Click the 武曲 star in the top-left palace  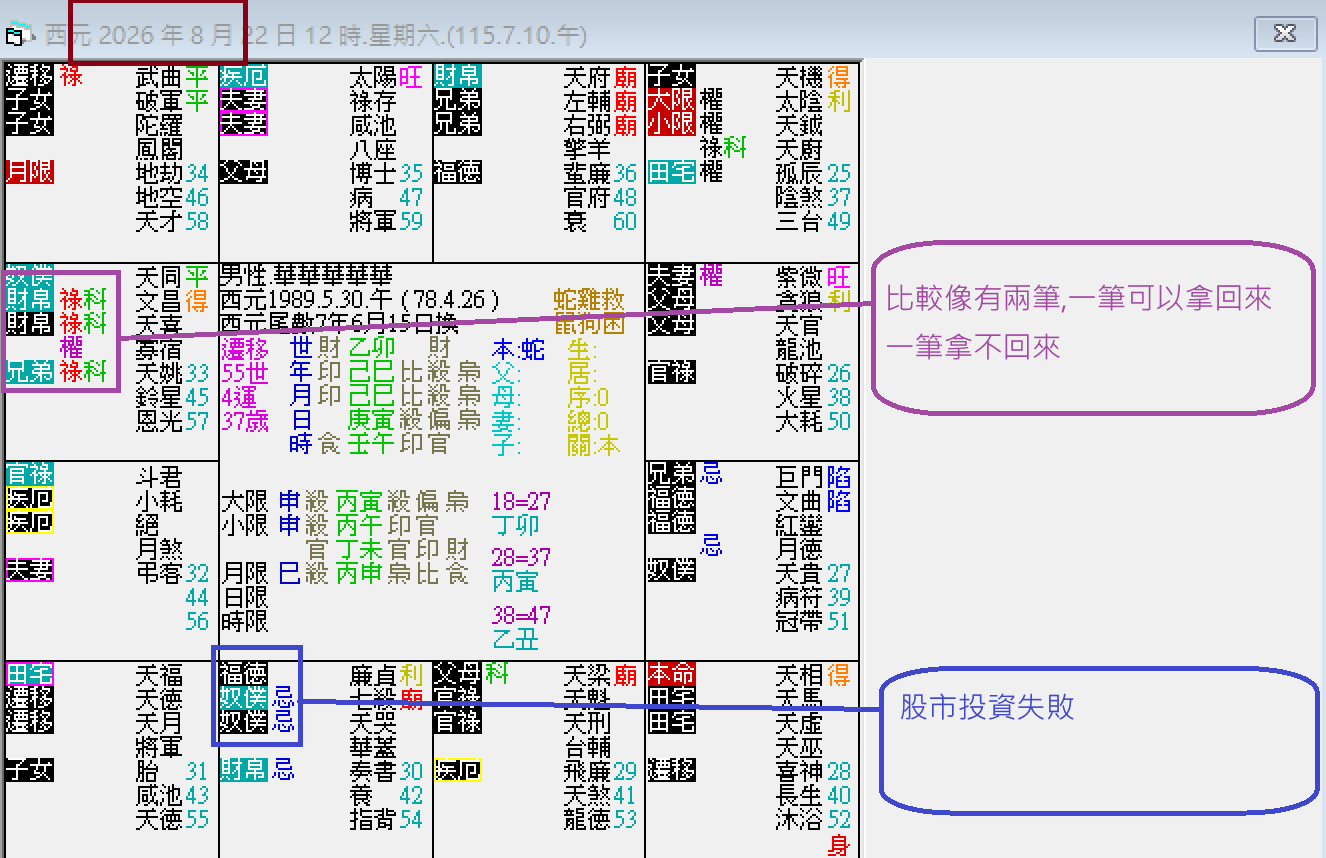click(144, 78)
